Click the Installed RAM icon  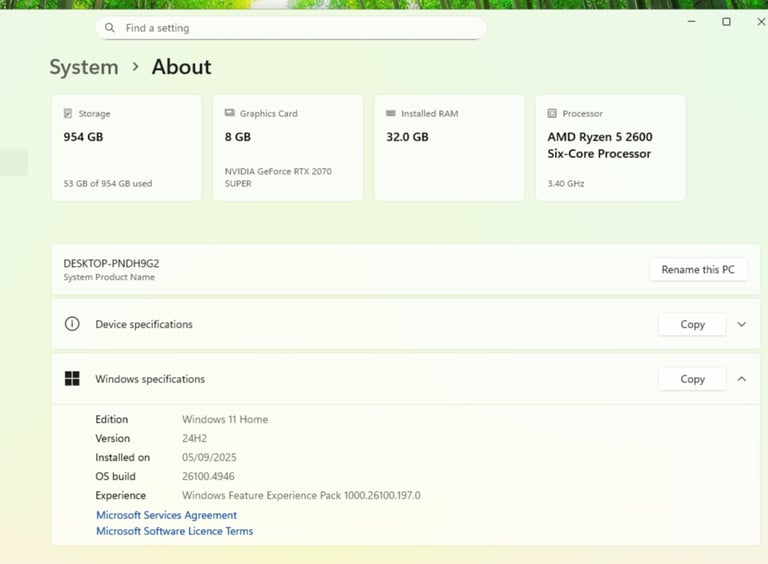[390, 113]
